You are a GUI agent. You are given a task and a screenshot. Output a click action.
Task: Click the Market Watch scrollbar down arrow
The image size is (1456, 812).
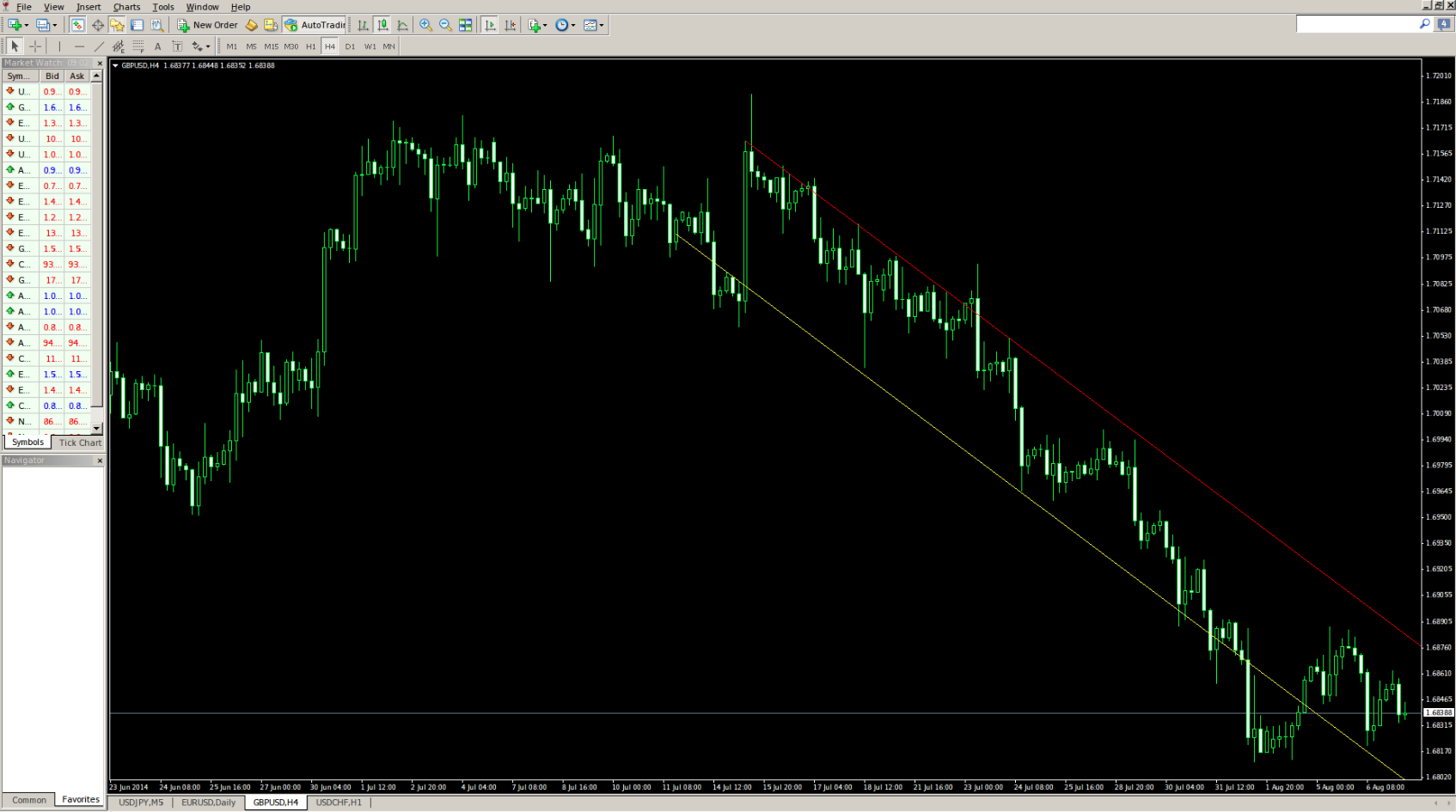[96, 427]
